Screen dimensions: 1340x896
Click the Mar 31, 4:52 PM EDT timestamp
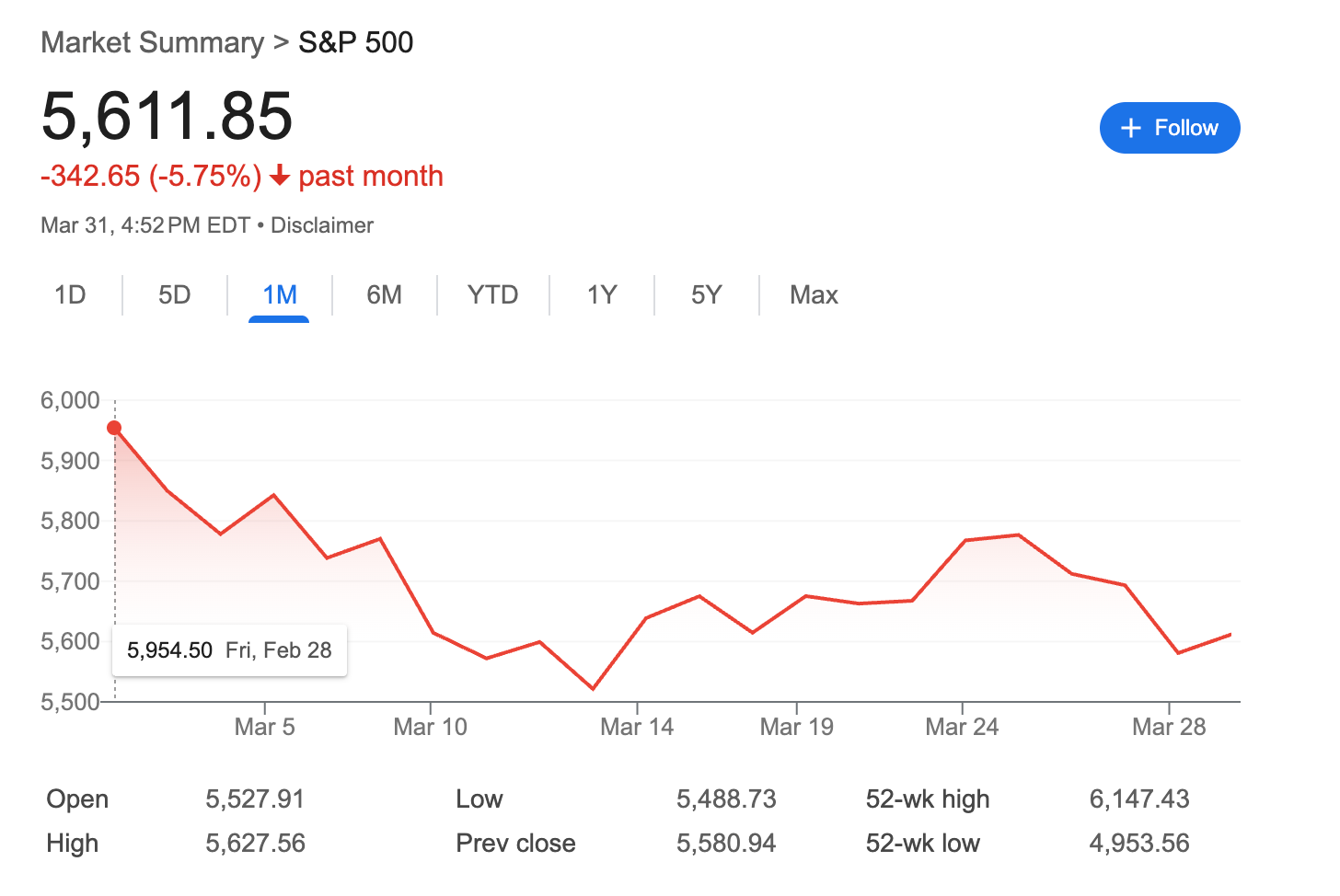pyautogui.click(x=145, y=225)
